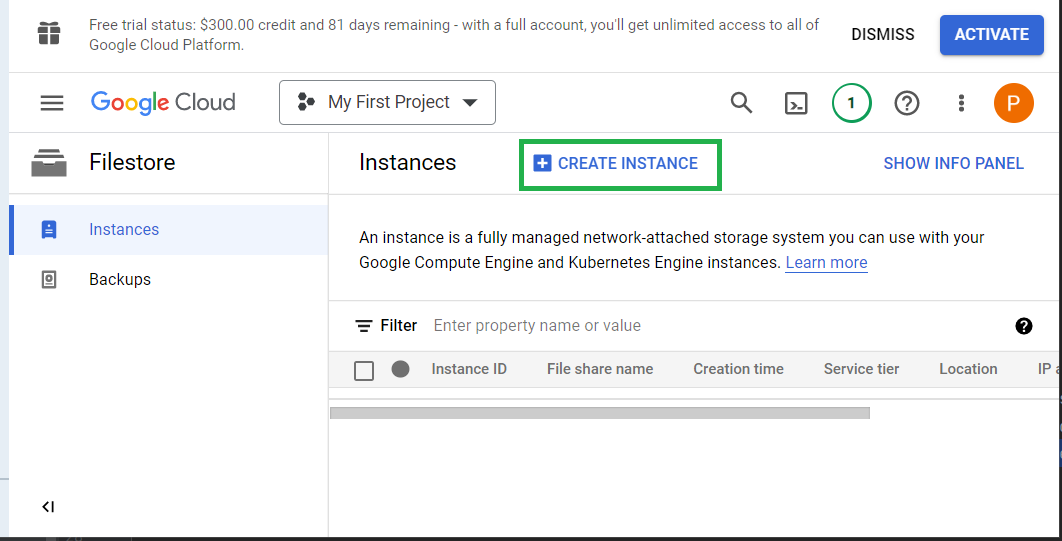Screen dimensions: 1062x541
Task: Open the help question mark icon
Action: coord(907,103)
